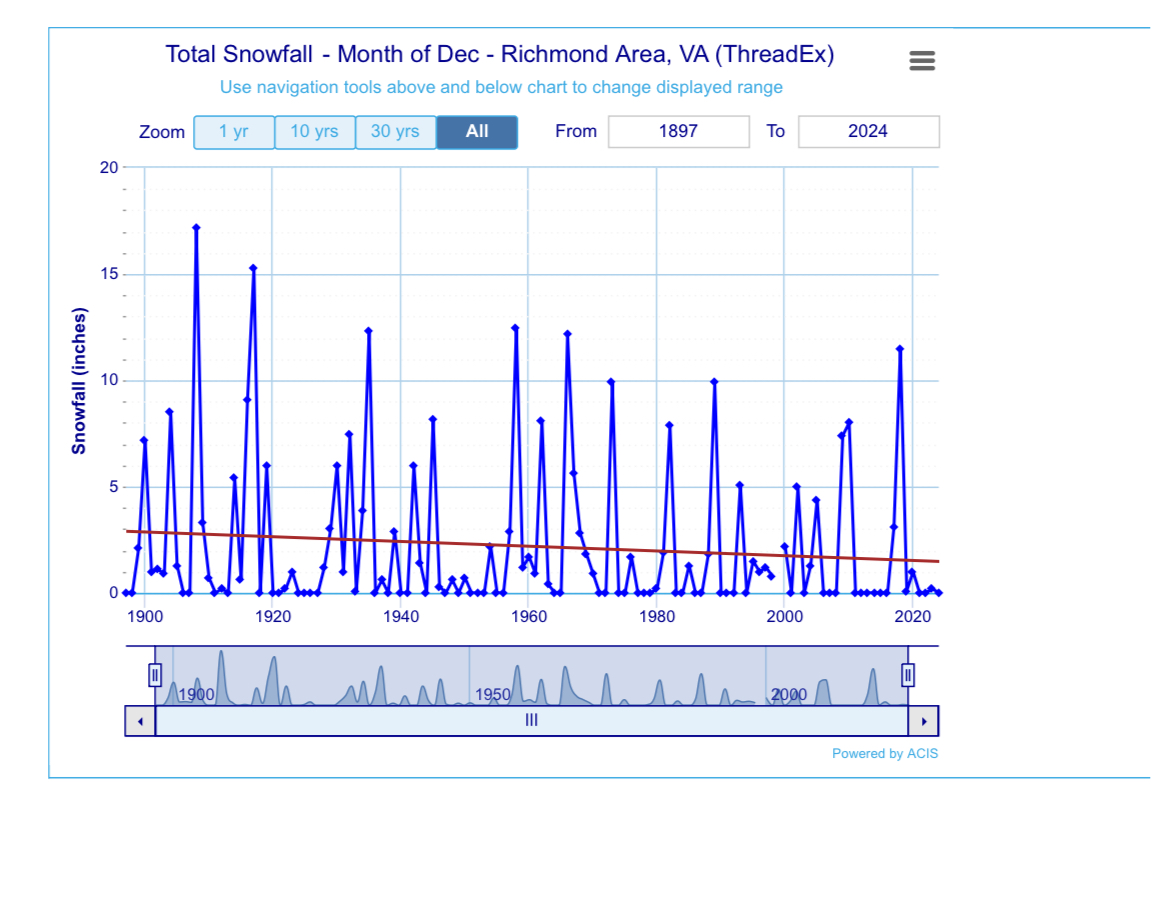The image size is (1160, 915).
Task: Click the chart title text
Action: click(x=499, y=54)
